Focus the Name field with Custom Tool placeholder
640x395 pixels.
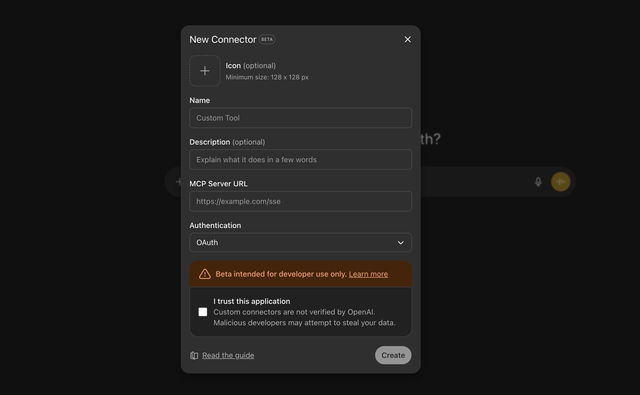pyautogui.click(x=300, y=118)
